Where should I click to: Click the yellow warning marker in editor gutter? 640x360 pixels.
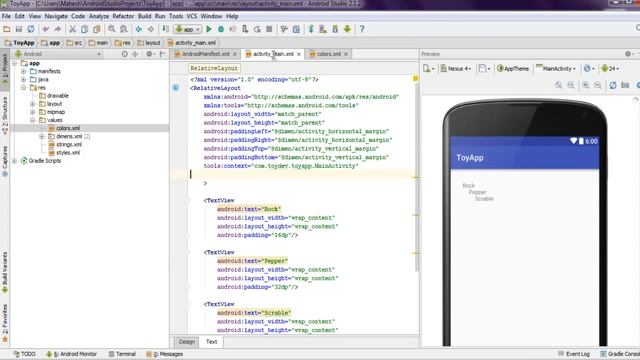pyautogui.click(x=416, y=78)
